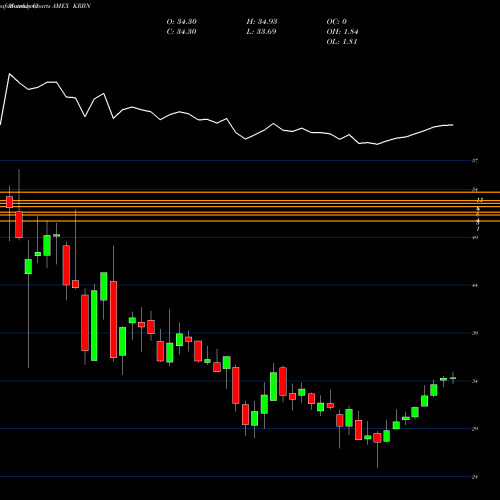Screen dimensions: 500x500
Task: Click the 44 price axis label
Action: (475, 285)
